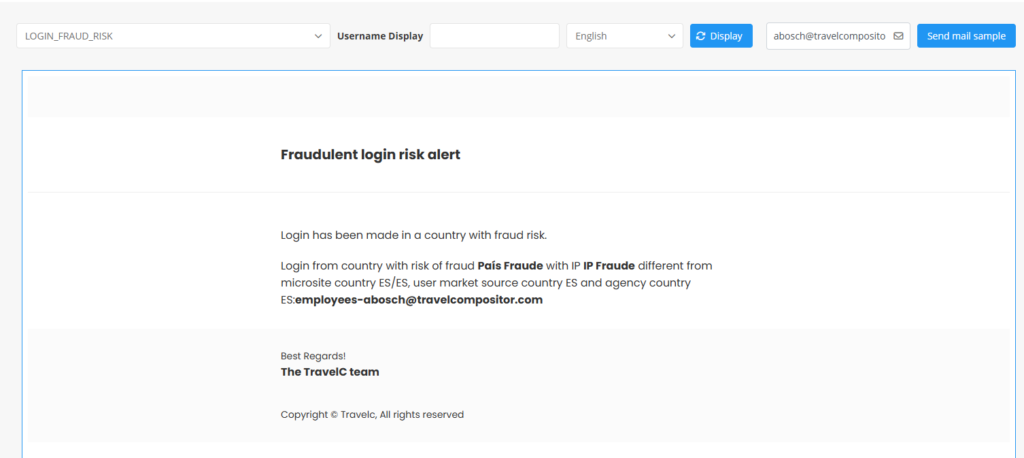
Task: Click the abosch@travelcompositor email input
Action: [829, 36]
